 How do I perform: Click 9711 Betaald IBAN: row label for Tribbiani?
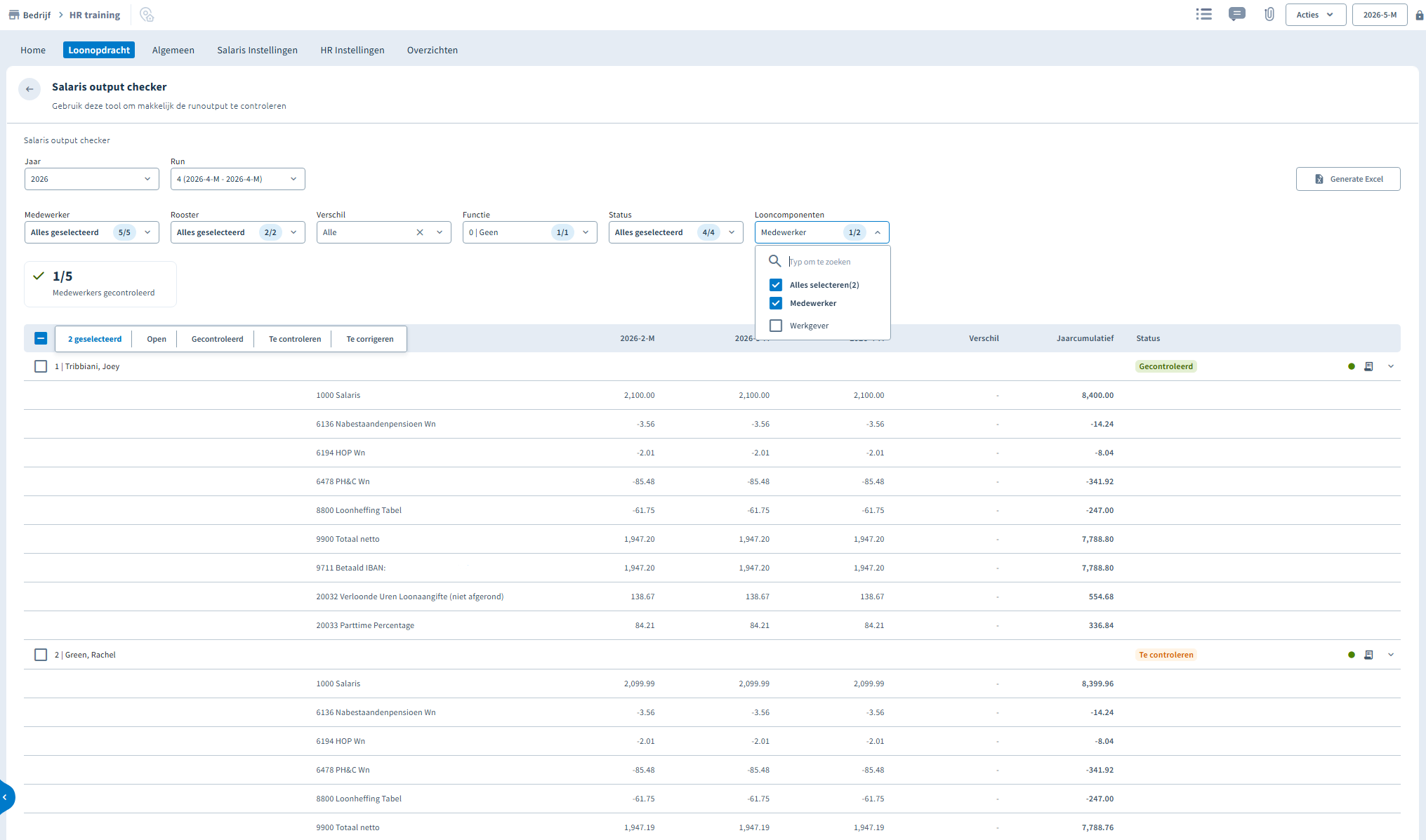tap(350, 568)
